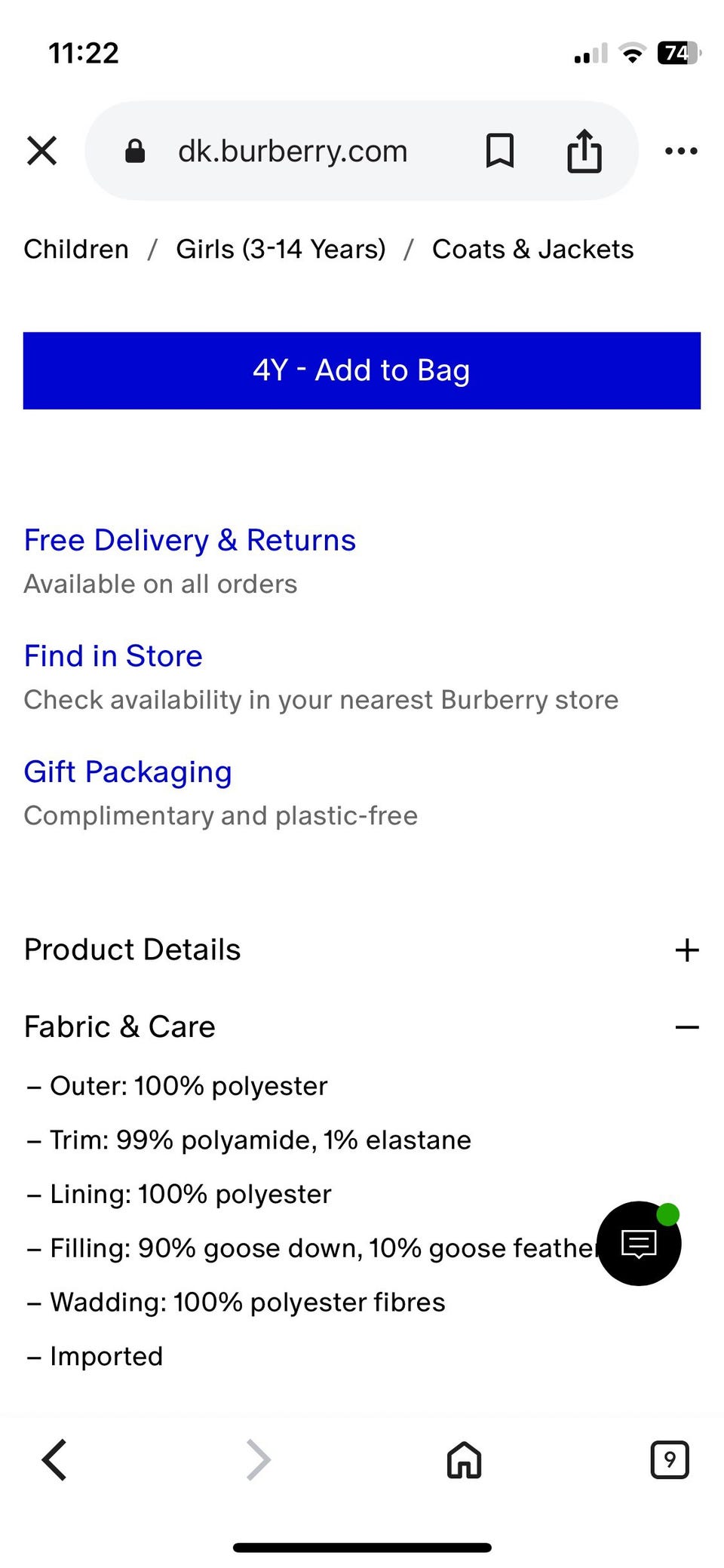
Task: Collapse Fabric & Care with minus icon
Action: tap(686, 1026)
